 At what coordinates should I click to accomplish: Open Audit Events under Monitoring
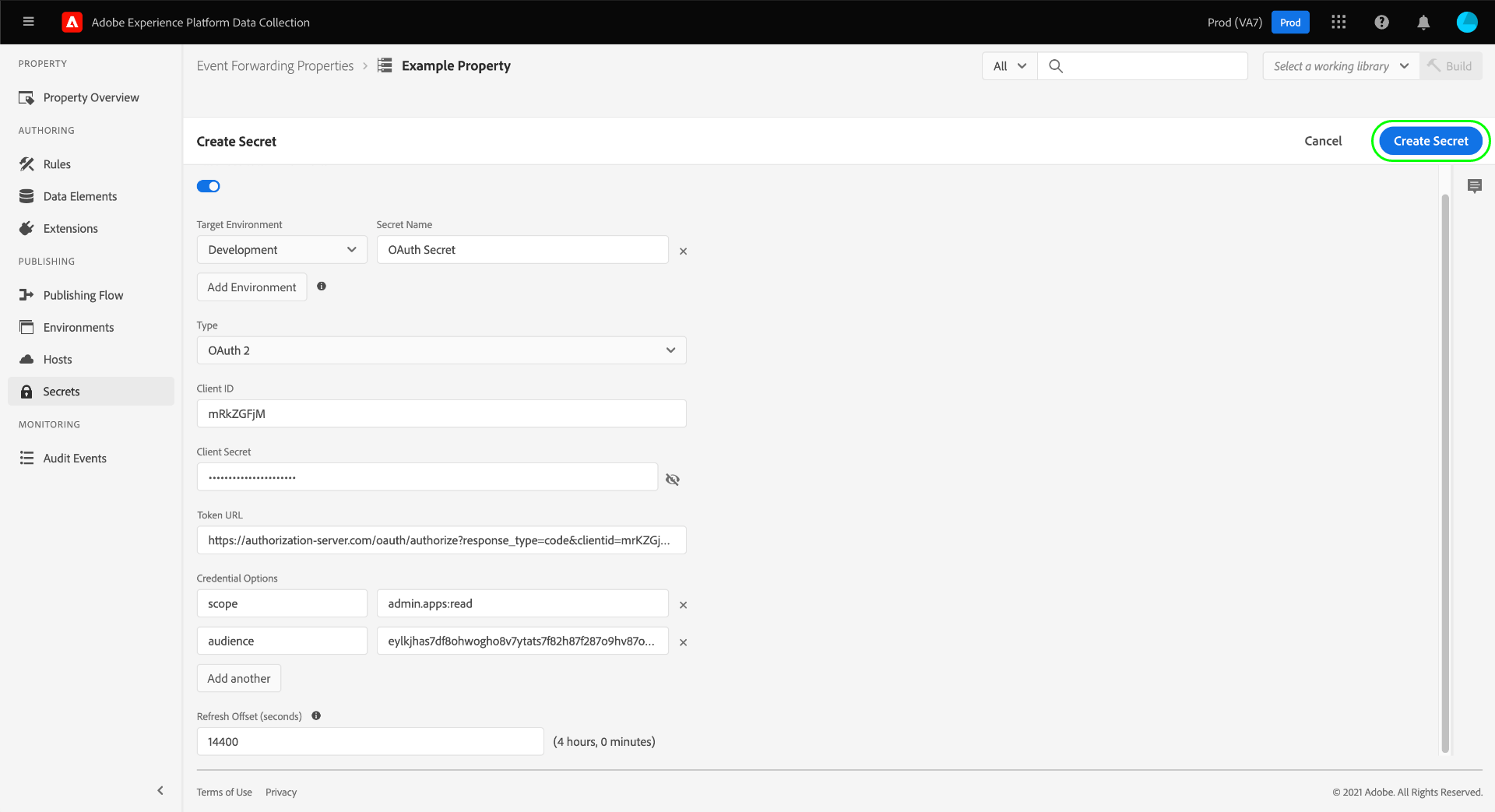(x=75, y=458)
